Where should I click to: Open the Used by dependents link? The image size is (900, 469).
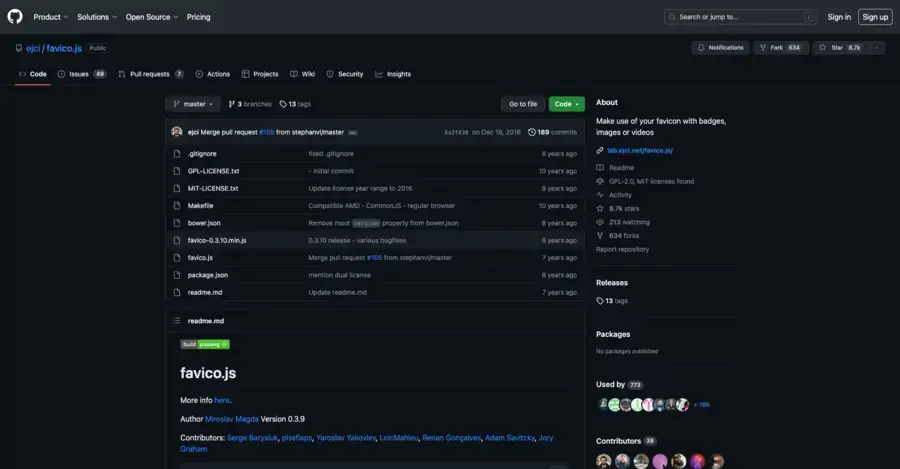tap(619, 385)
